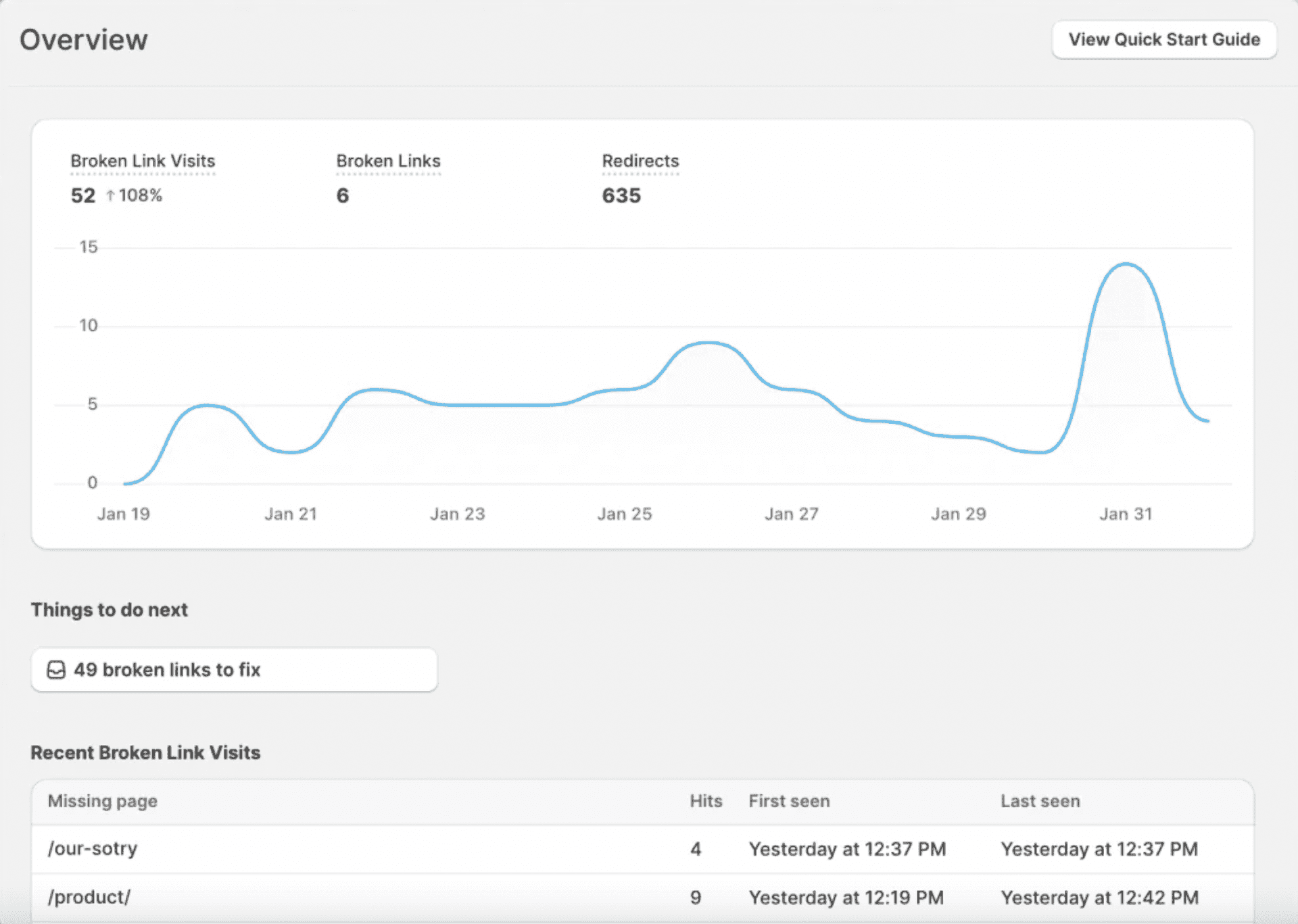Click the Jan 27 axis label

pyautogui.click(x=792, y=514)
